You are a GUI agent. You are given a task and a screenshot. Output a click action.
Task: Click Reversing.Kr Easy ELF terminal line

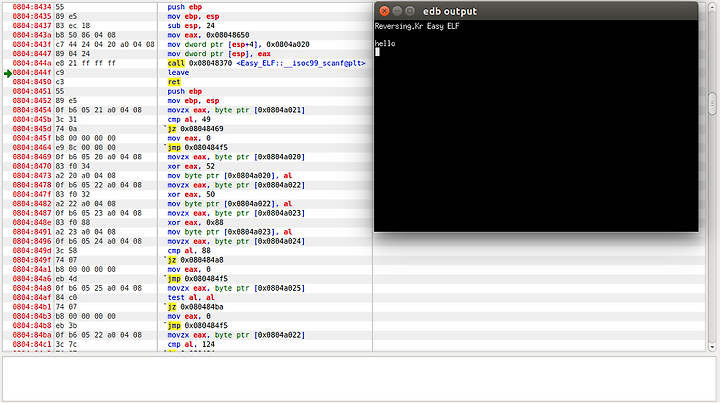coord(417,26)
